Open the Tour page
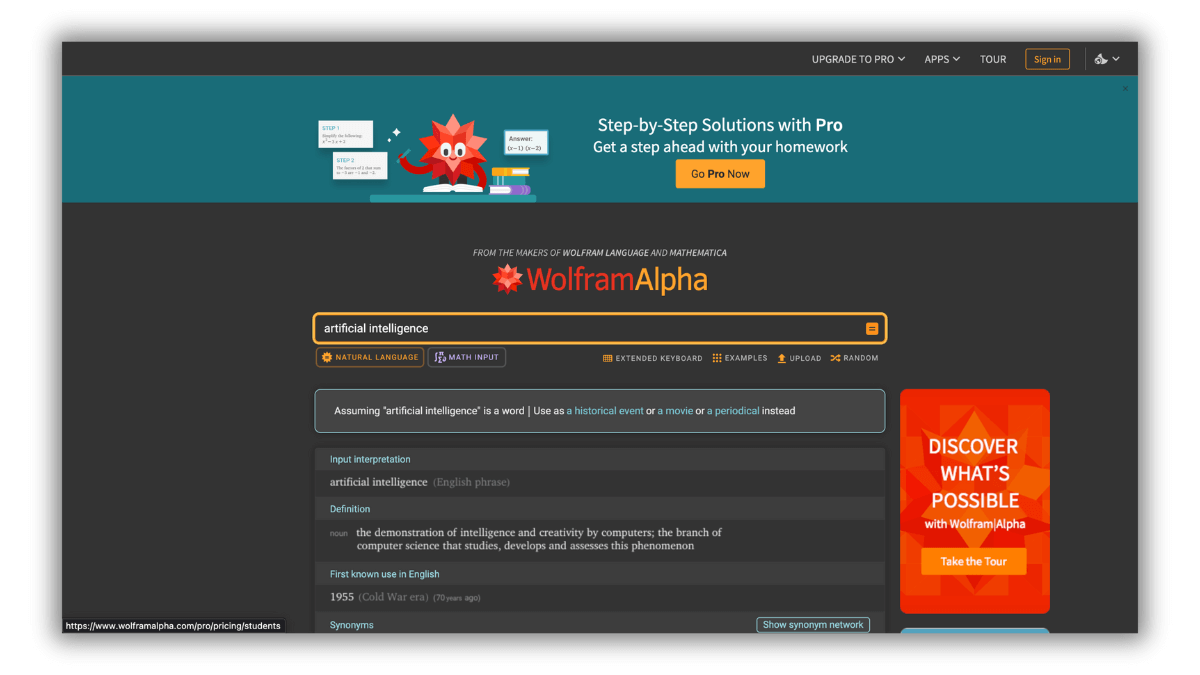This screenshot has height=675, width=1200. 993,59
